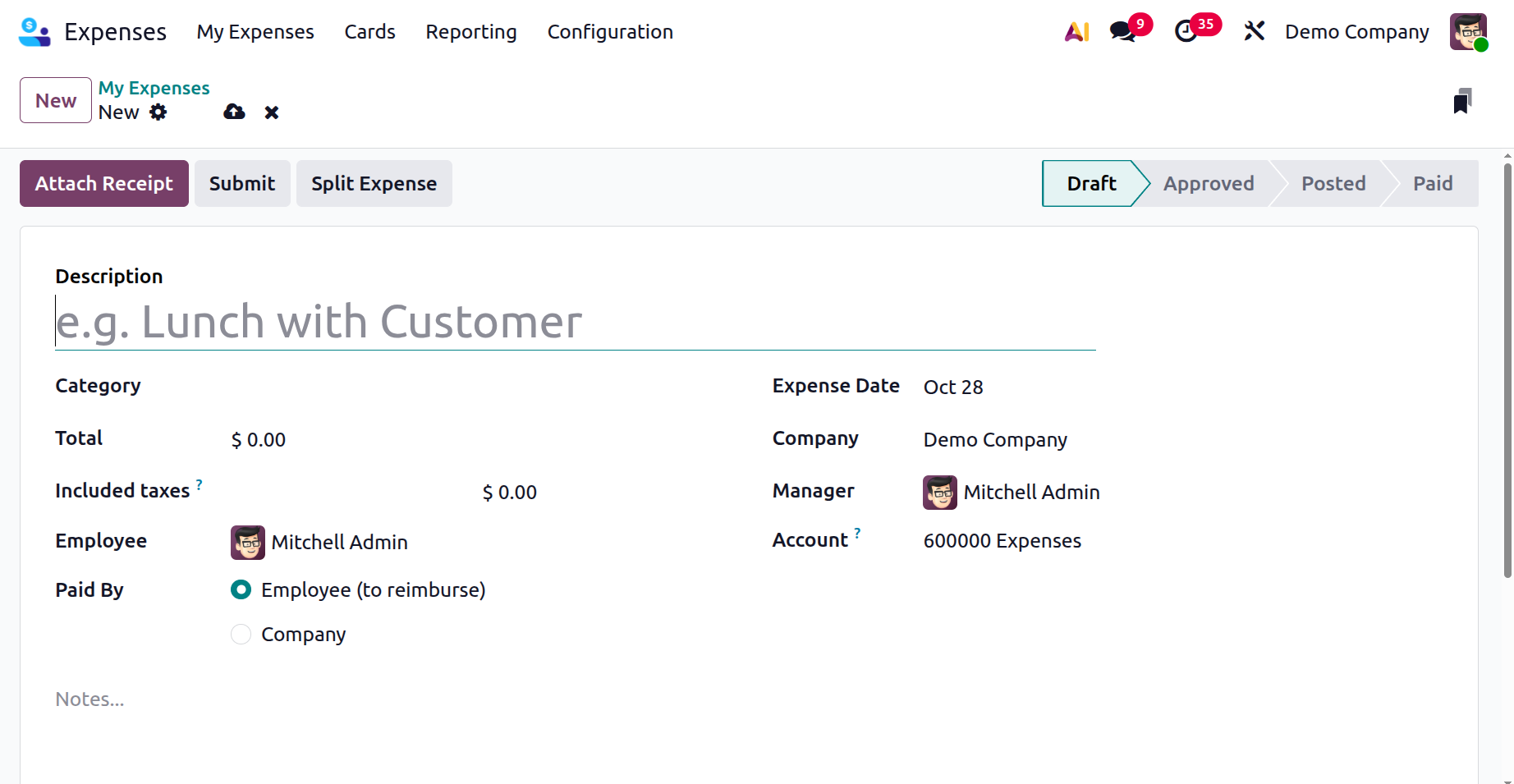This screenshot has width=1514, height=784.
Task: Click the bookmark icon at right
Action: [1462, 101]
